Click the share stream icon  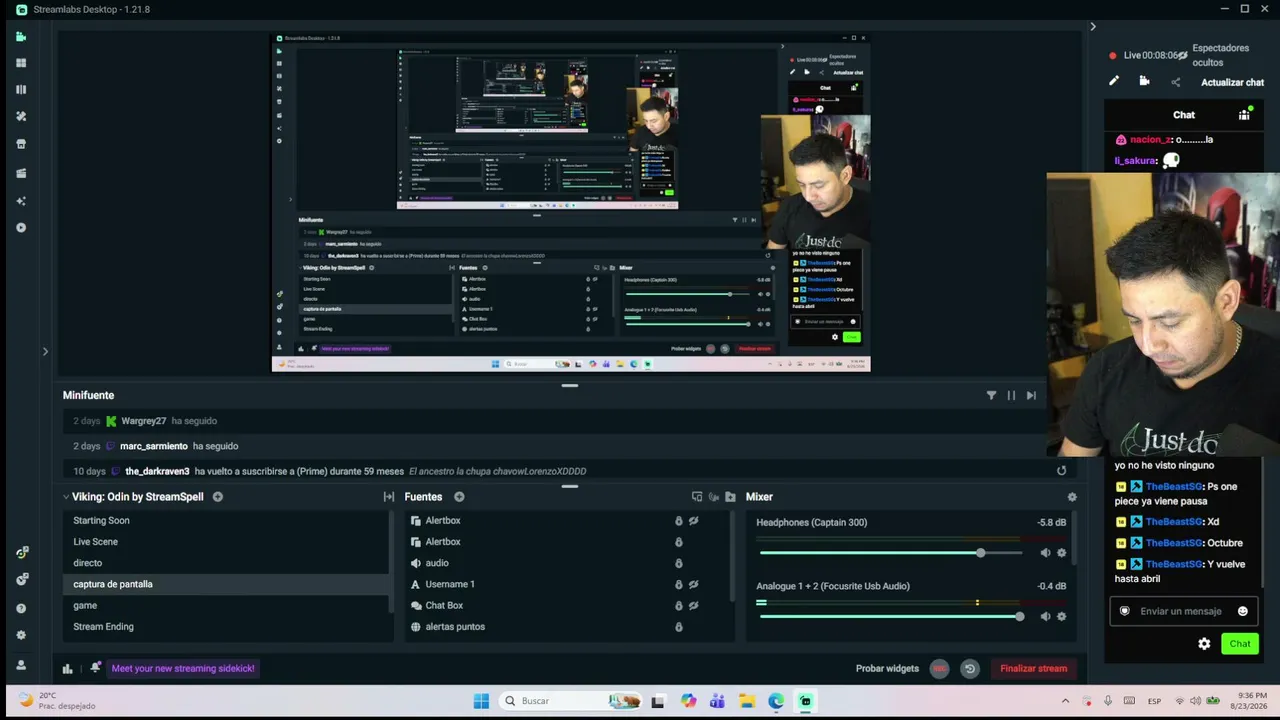click(1175, 82)
